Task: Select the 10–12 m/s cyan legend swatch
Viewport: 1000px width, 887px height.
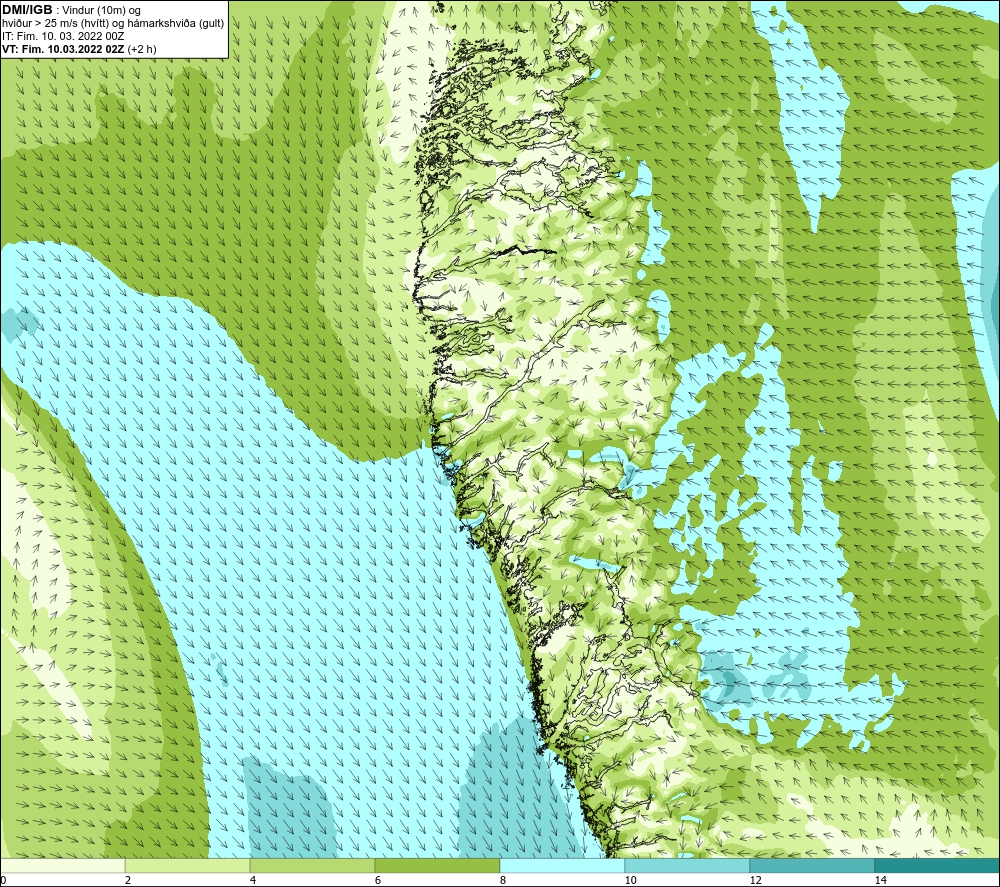Action: [x=688, y=865]
